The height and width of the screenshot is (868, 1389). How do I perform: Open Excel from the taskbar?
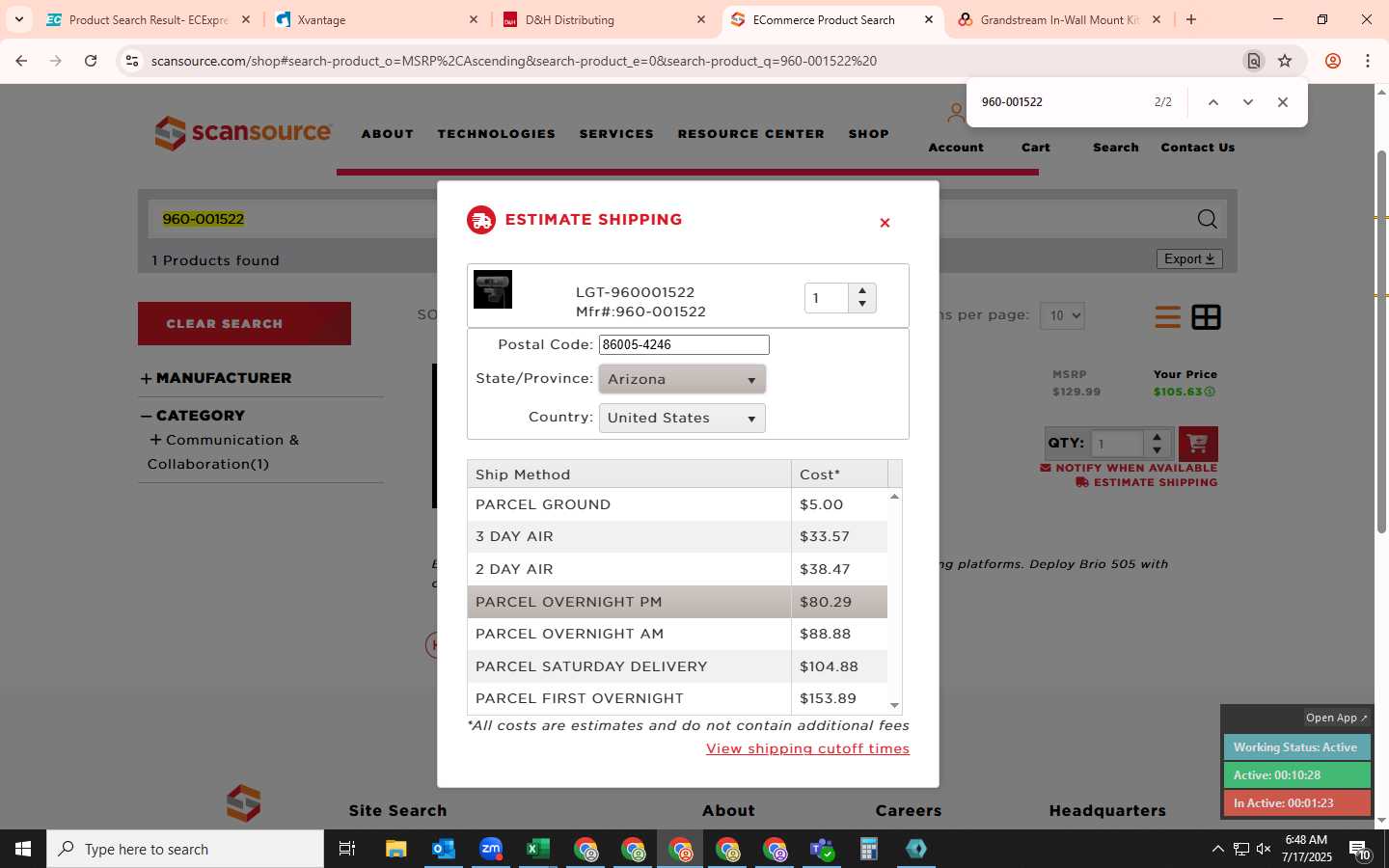click(x=537, y=849)
